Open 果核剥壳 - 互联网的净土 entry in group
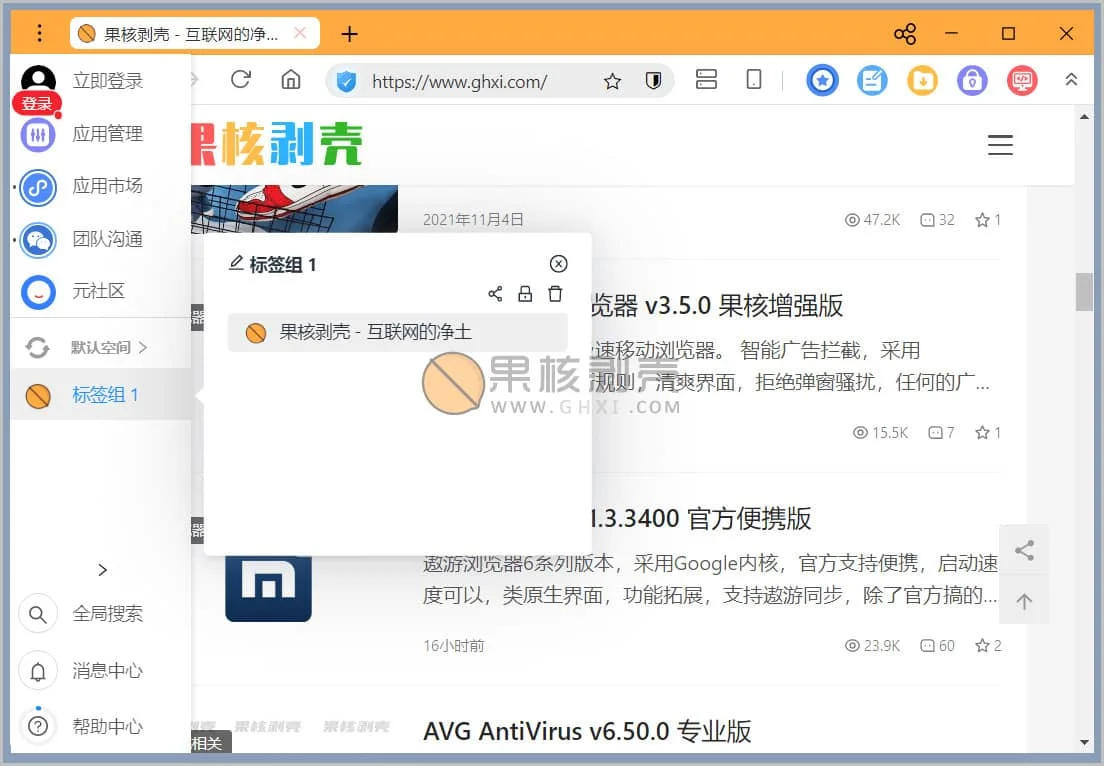This screenshot has height=766, width=1104. pyautogui.click(x=397, y=332)
